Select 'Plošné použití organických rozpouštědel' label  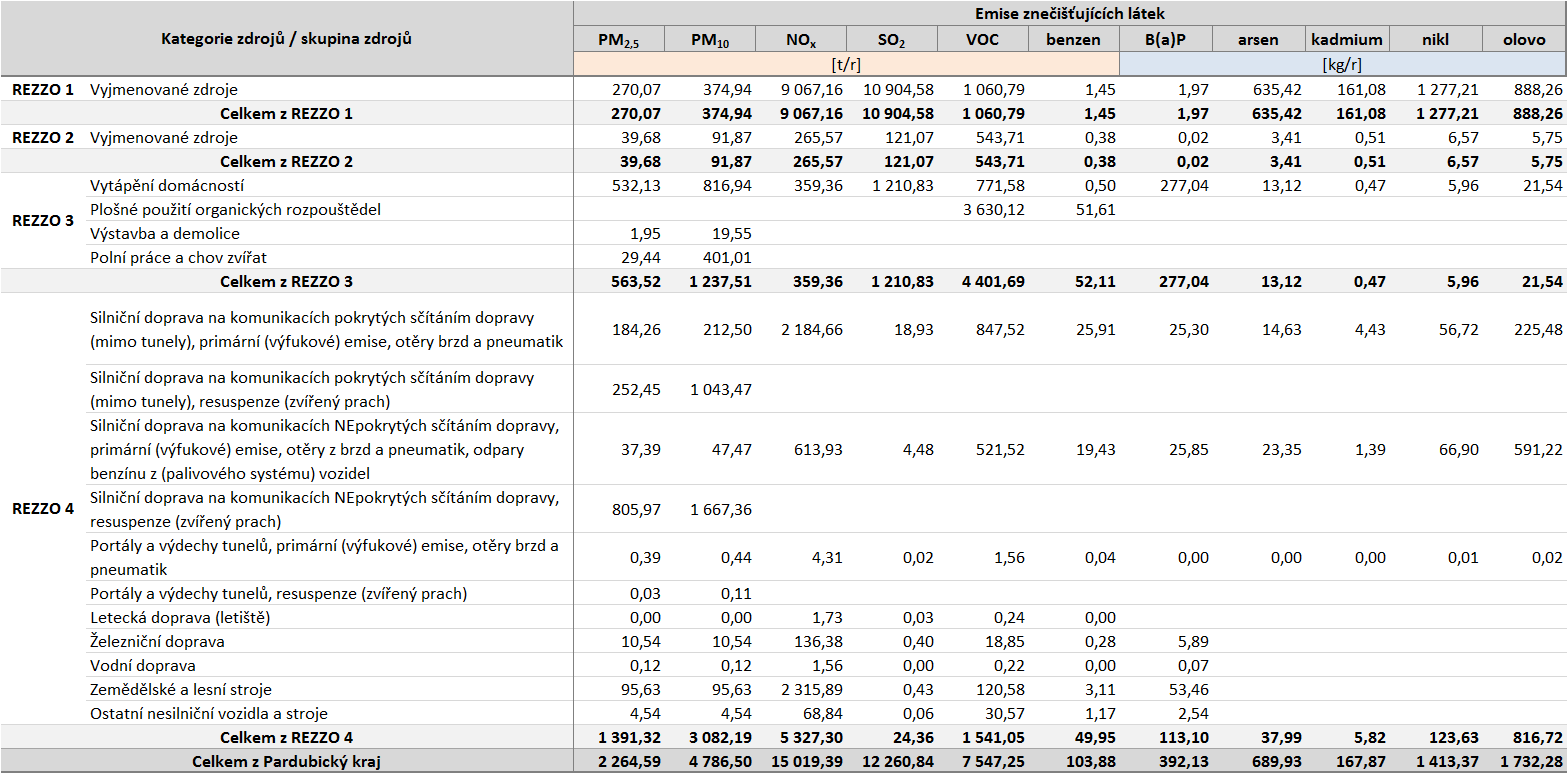(235, 209)
